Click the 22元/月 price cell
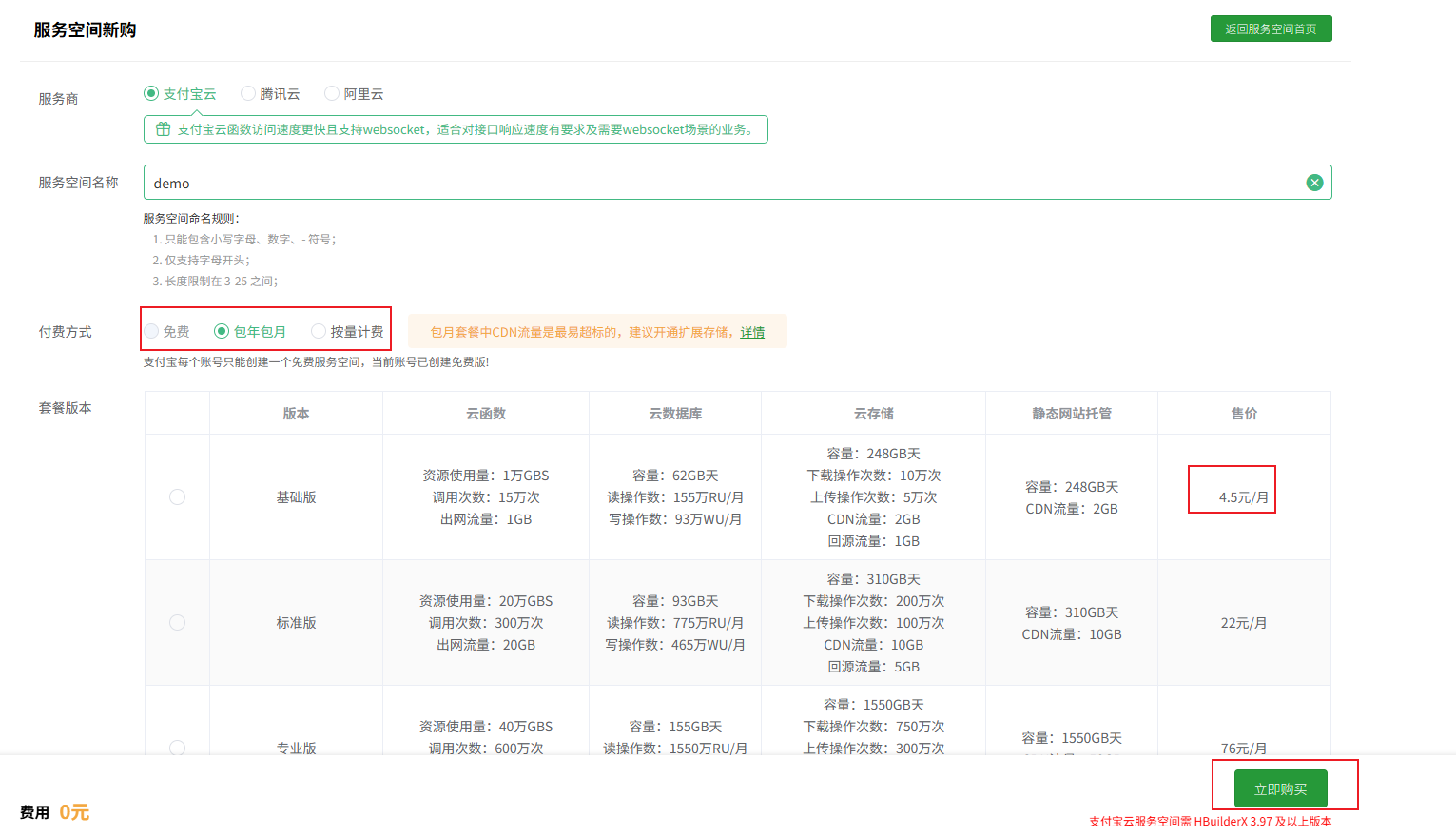Viewport: 1456px width, 836px height. coord(1244,623)
